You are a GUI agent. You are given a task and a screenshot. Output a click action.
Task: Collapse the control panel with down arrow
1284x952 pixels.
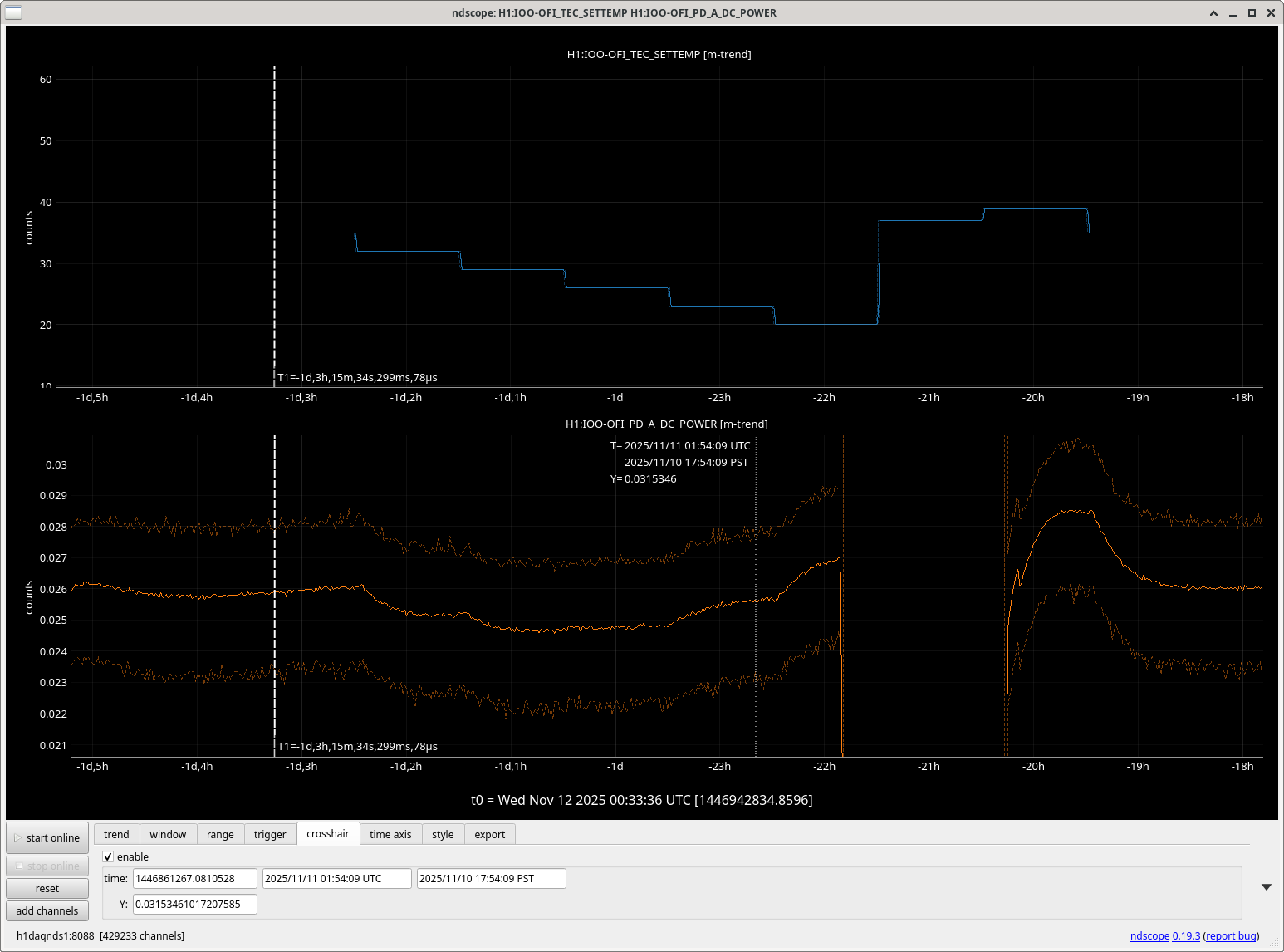point(1266,887)
